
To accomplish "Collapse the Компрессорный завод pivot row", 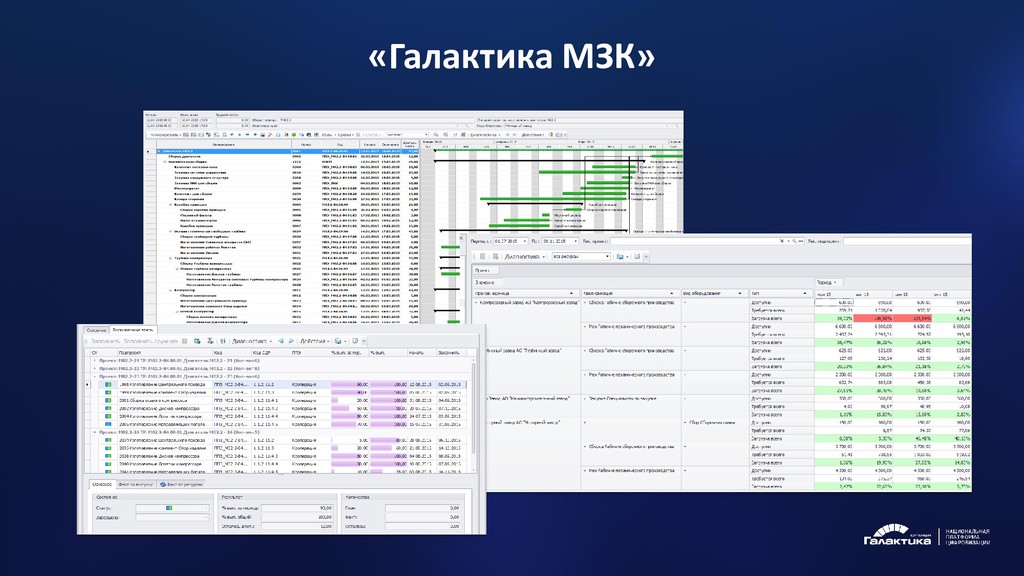I will (476, 303).
